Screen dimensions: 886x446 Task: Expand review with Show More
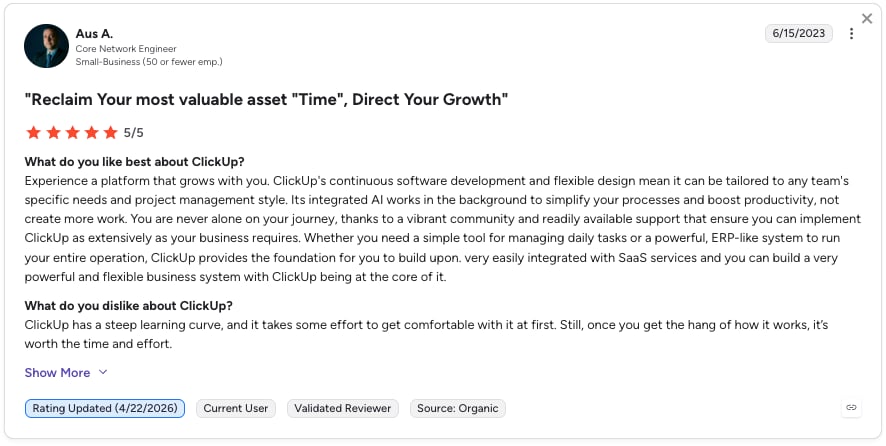point(57,373)
